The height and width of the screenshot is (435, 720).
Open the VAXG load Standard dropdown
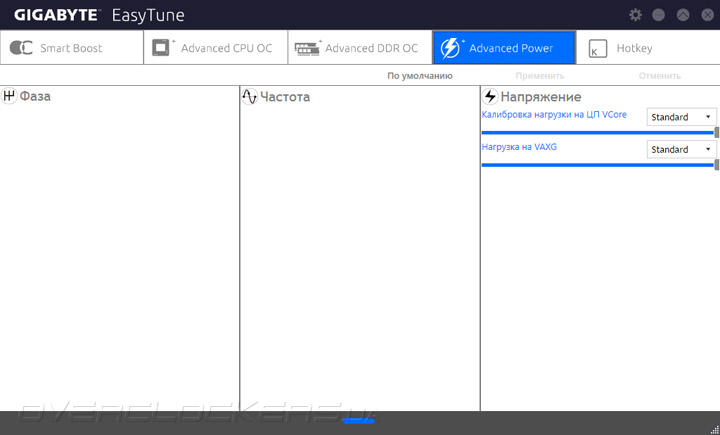[681, 149]
